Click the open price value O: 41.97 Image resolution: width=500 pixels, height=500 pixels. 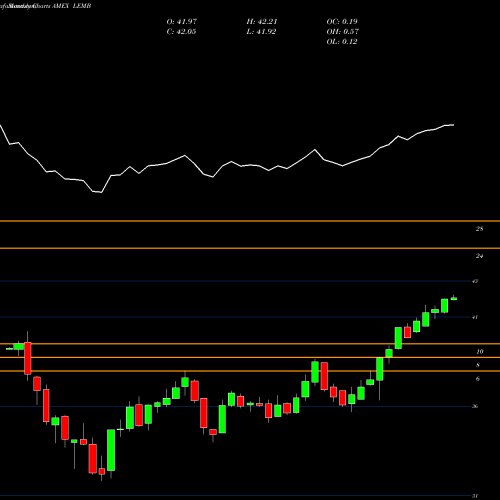(x=182, y=22)
